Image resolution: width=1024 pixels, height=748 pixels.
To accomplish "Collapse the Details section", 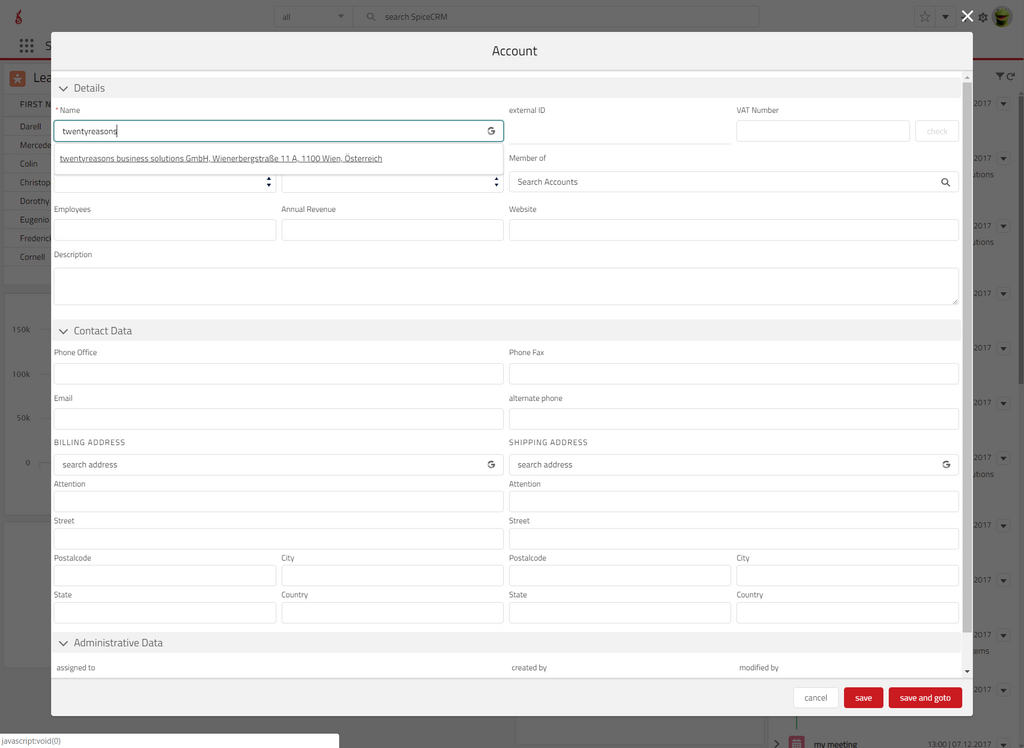I will click(64, 88).
